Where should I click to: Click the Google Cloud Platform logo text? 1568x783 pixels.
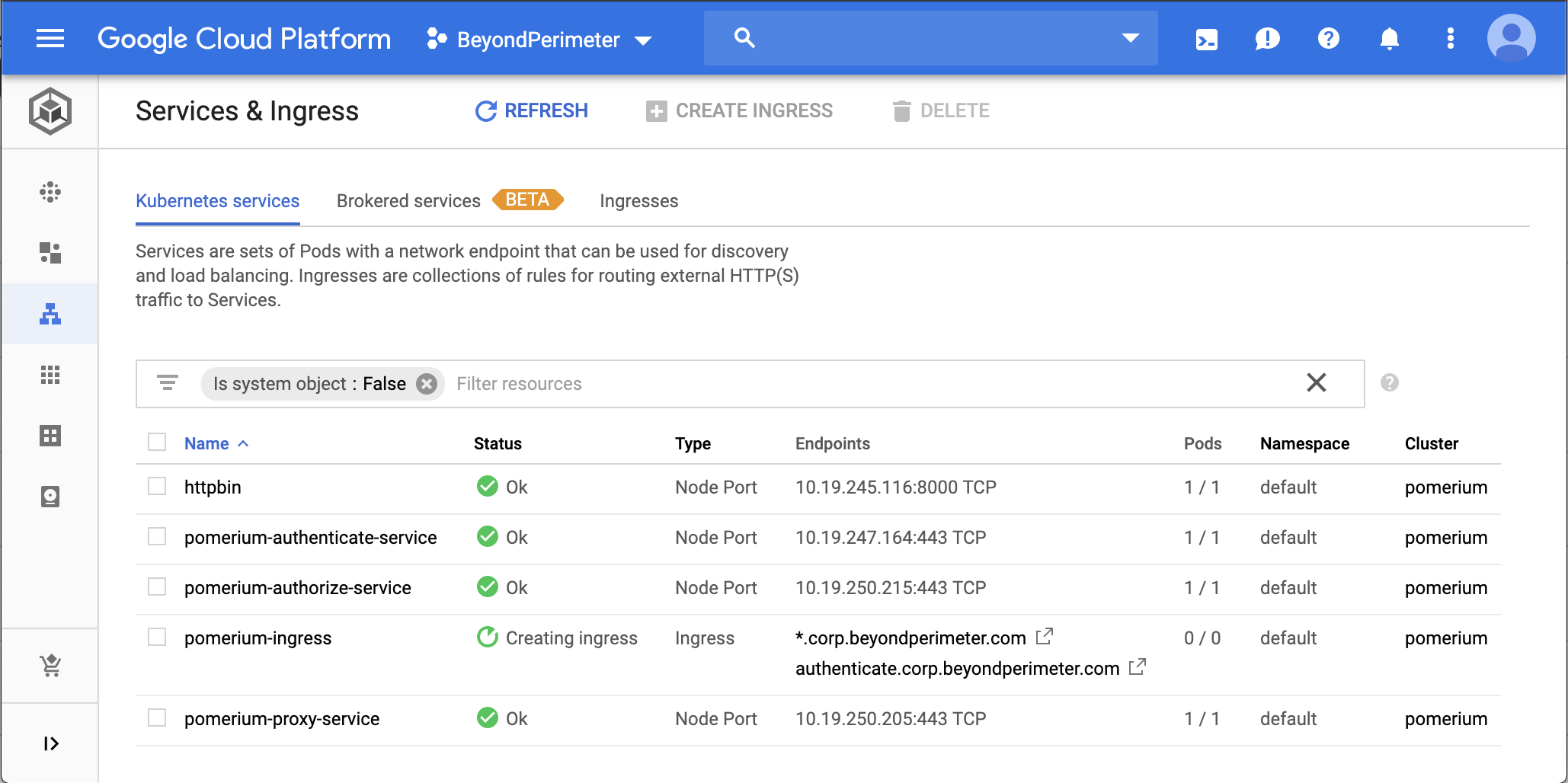(x=244, y=39)
